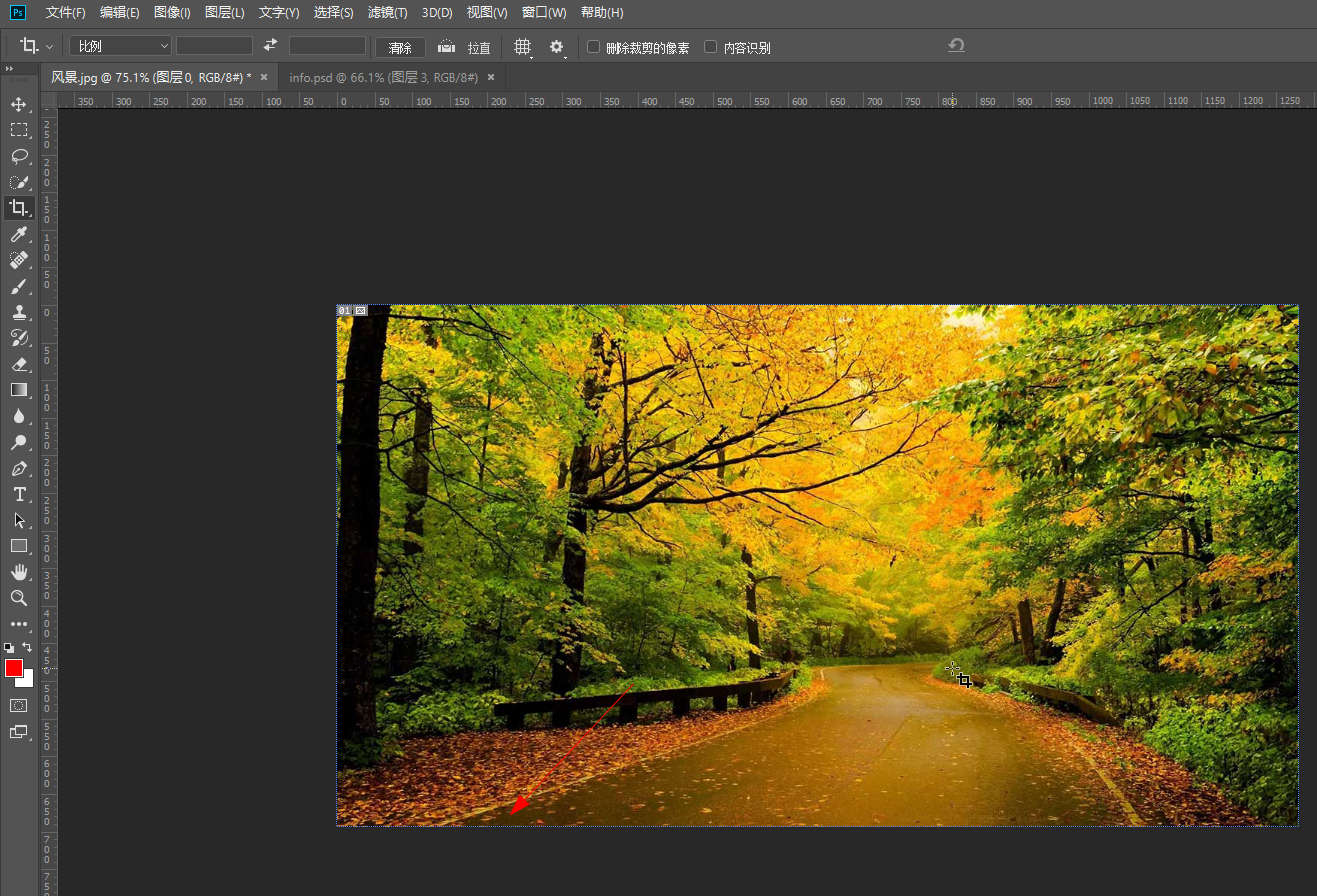This screenshot has width=1317, height=896.
Task: Click the 清除 button
Action: coord(400,47)
